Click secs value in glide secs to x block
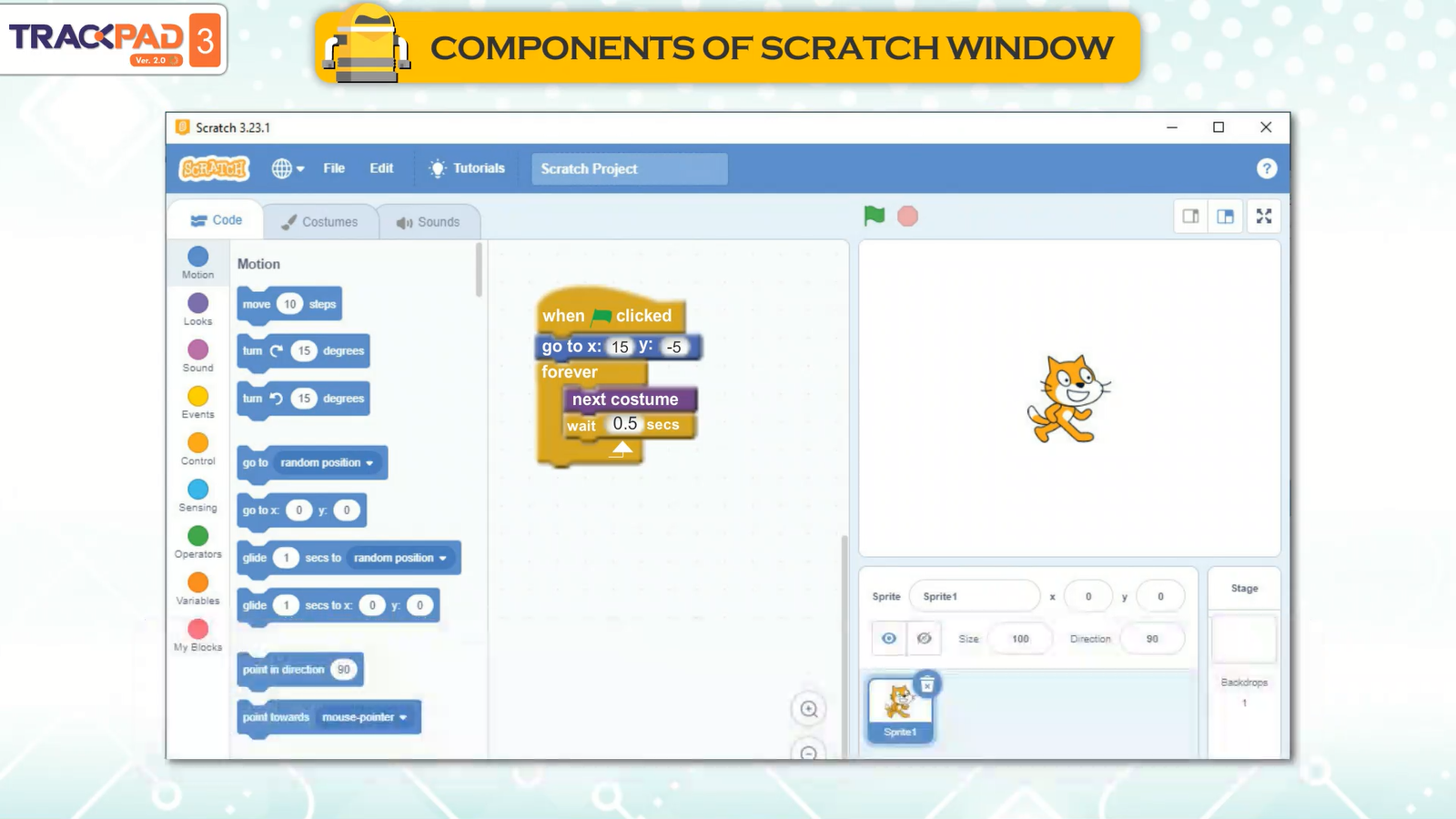Screen dimensions: 1456x819 coord(286,605)
